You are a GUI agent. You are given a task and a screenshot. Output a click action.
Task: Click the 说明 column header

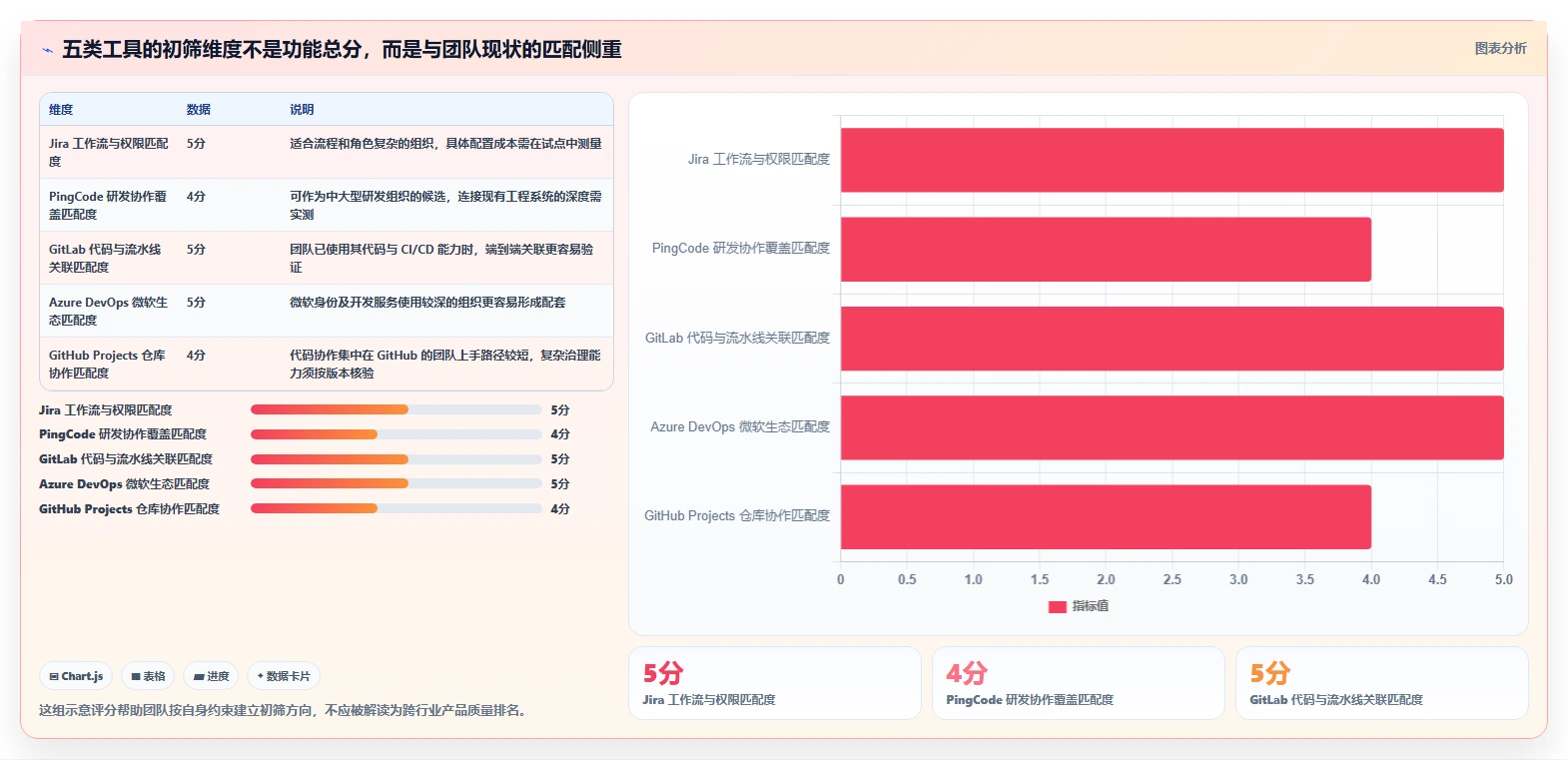pos(302,110)
